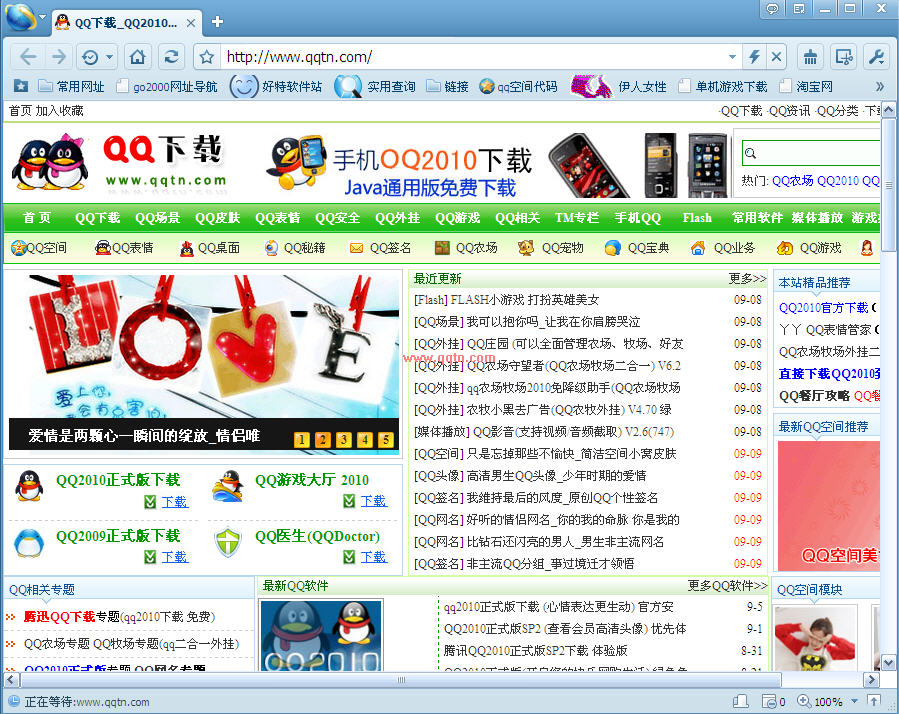The width and height of the screenshot is (899, 714).
Task: Open QQ空间 from its icon in the green bar
Action: (x=20, y=247)
